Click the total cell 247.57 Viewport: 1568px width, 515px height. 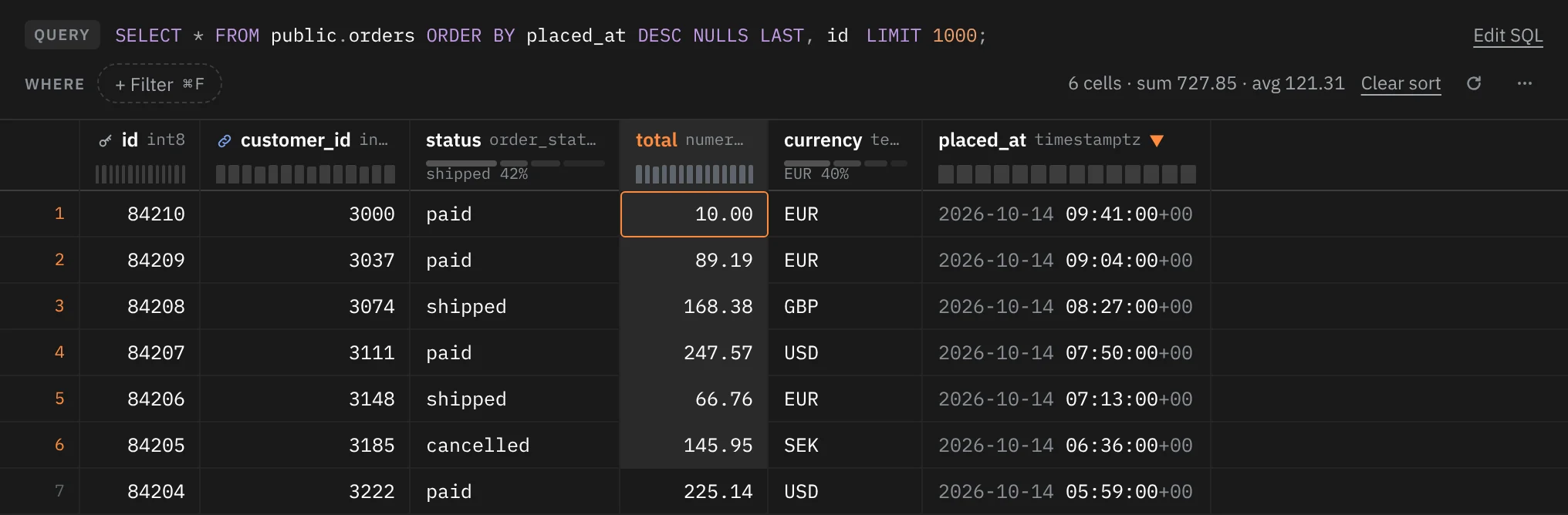point(694,352)
